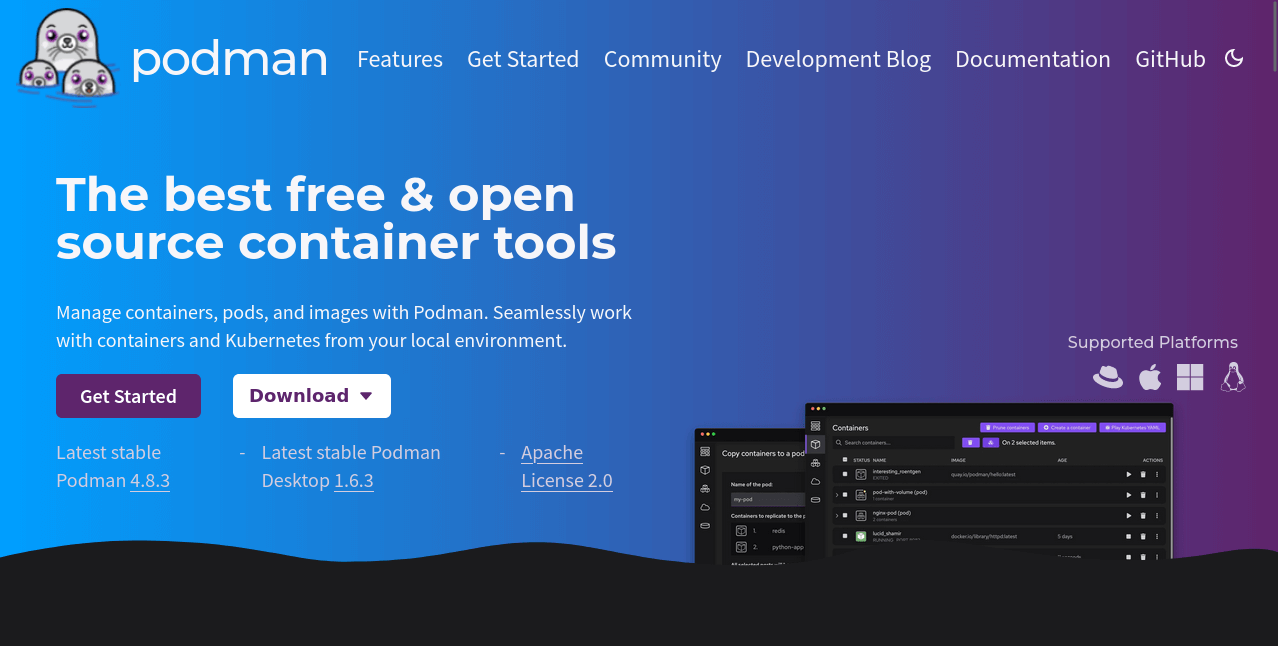The image size is (1278, 646).
Task: Check the select-all containers checkbox
Action: point(845,459)
